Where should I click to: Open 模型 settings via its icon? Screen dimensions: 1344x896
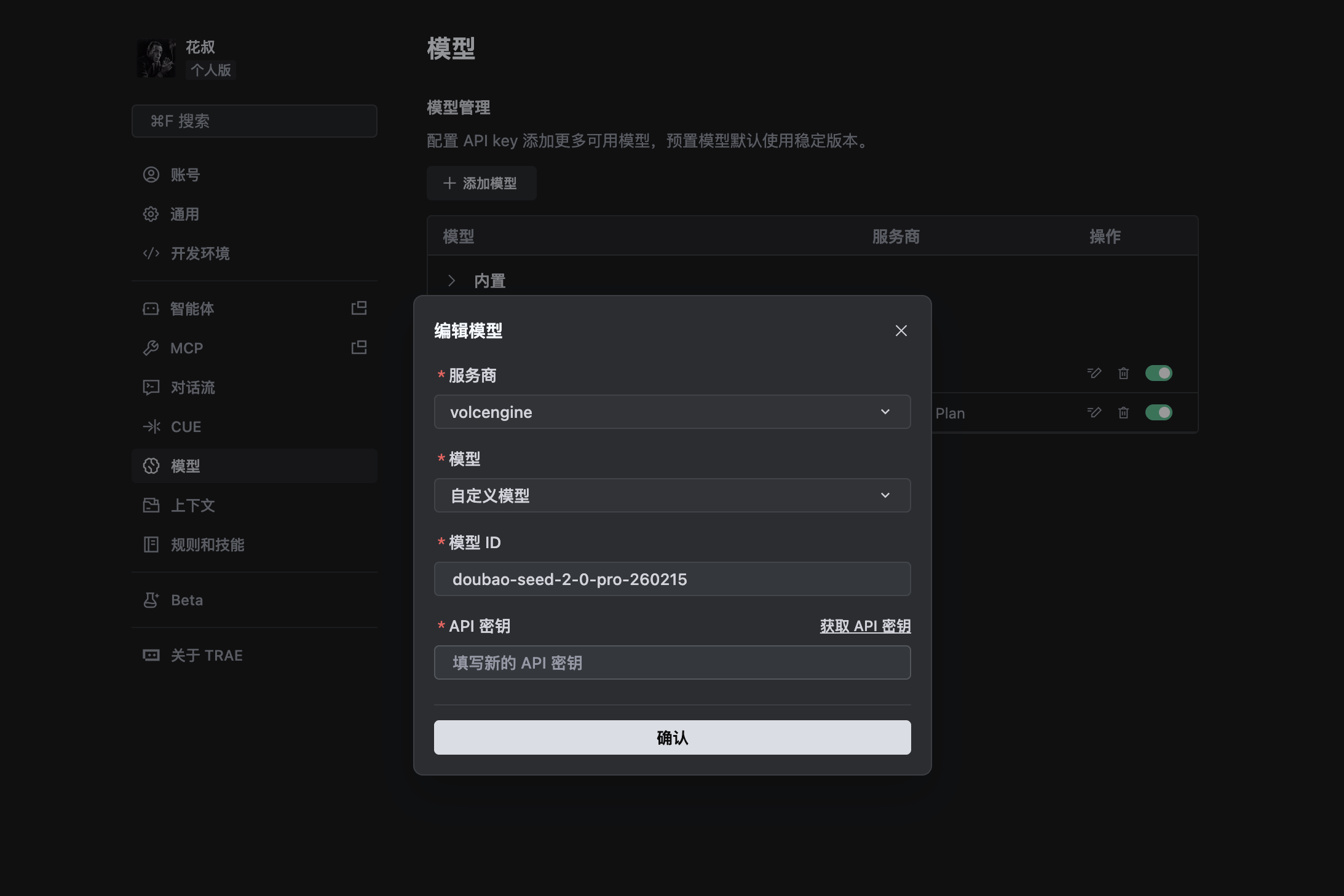[x=151, y=466]
